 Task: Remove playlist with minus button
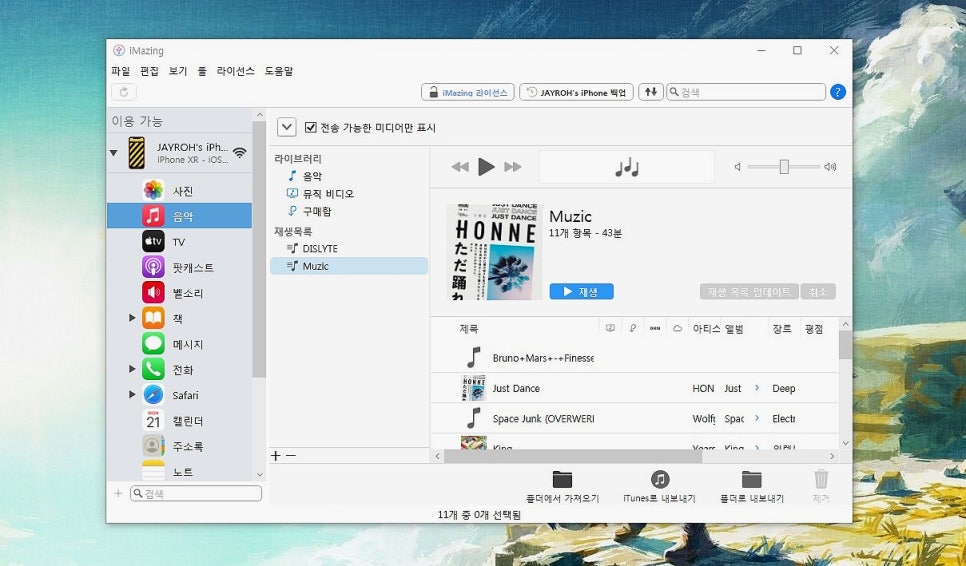(291, 455)
